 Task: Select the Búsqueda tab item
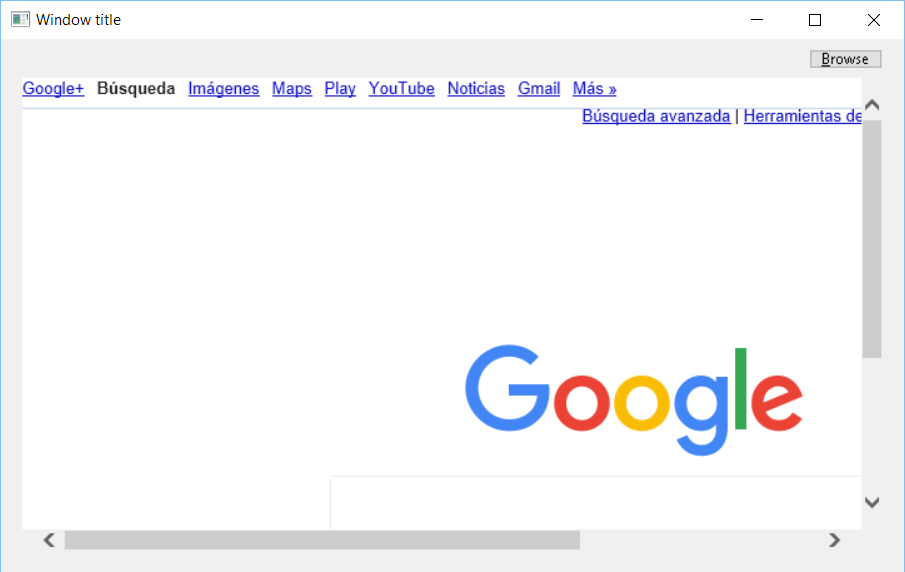(x=136, y=88)
